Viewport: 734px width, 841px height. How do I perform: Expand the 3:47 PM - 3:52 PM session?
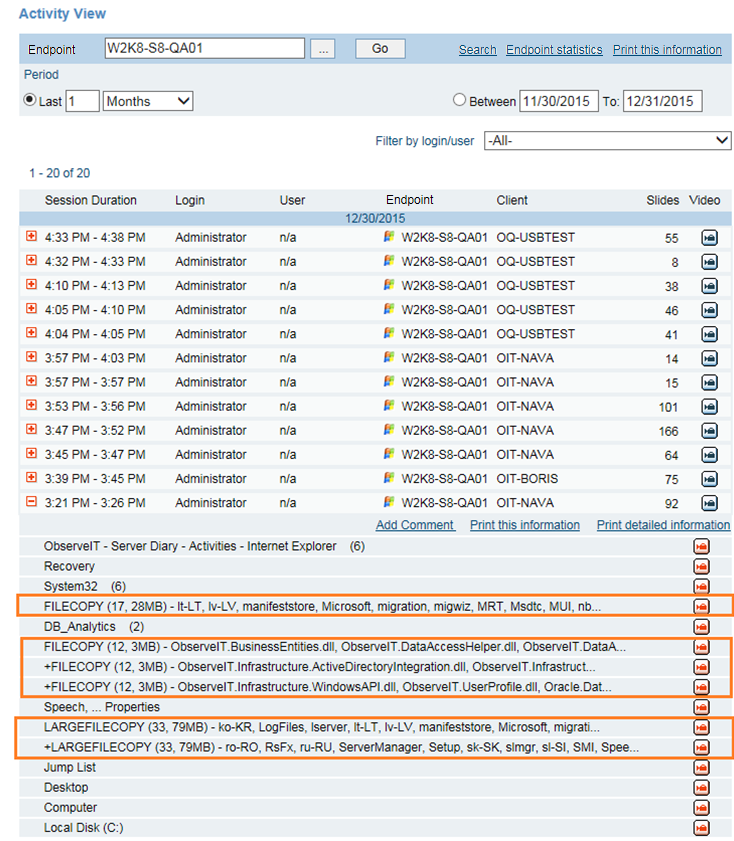(x=31, y=430)
